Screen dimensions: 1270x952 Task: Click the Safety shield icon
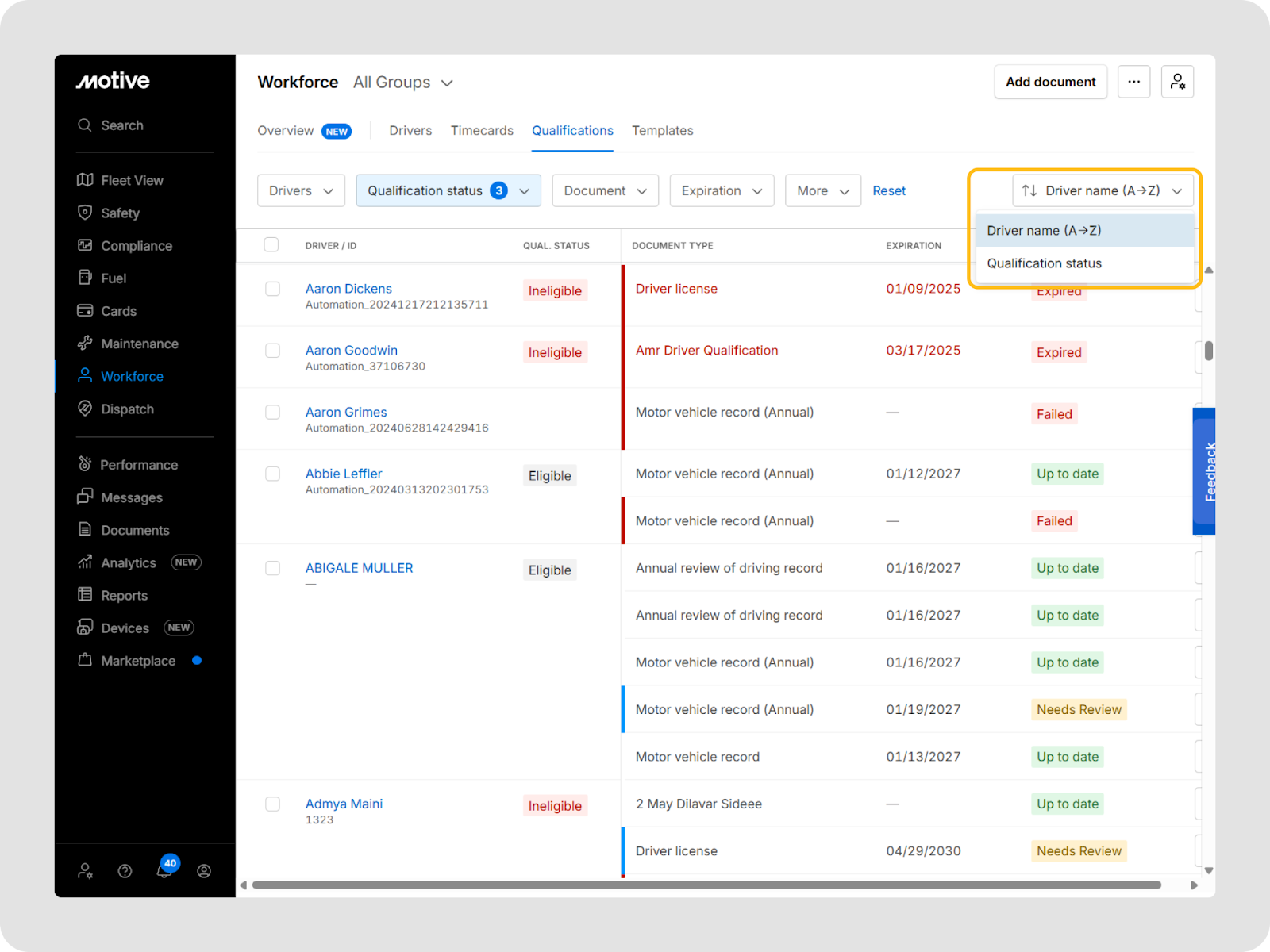(85, 213)
